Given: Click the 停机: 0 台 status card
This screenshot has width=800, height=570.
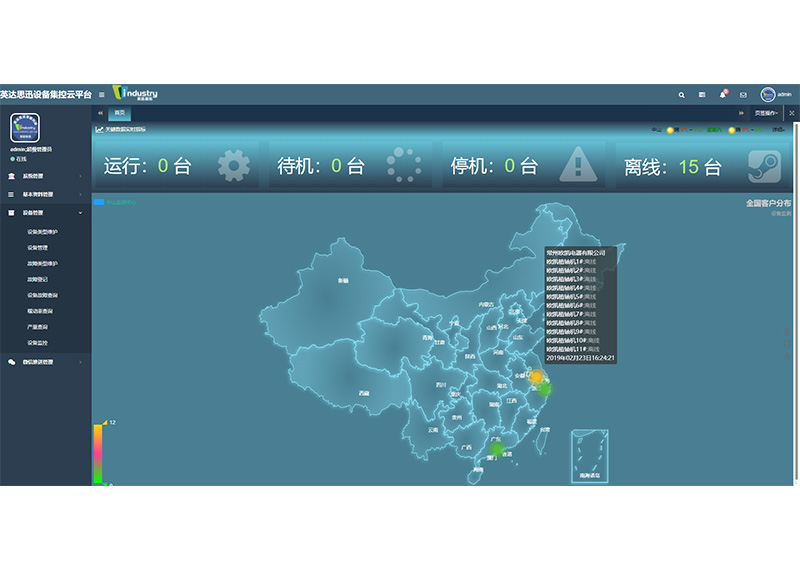Looking at the screenshot, I should 524,165.
